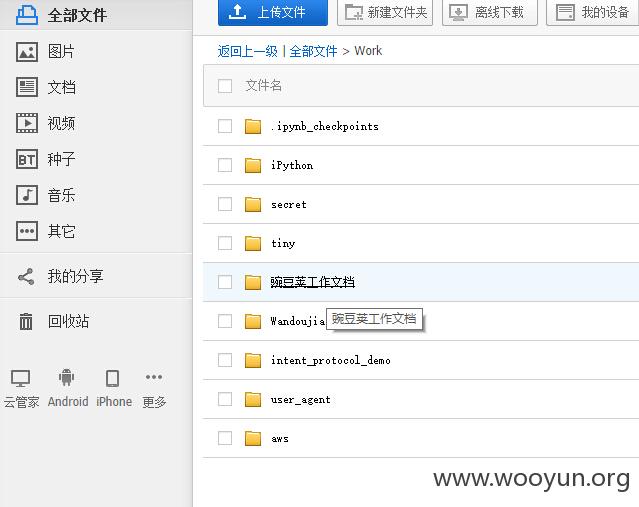This screenshot has width=639, height=507.
Task: Open the user_agent folder name
Action: (x=300, y=400)
